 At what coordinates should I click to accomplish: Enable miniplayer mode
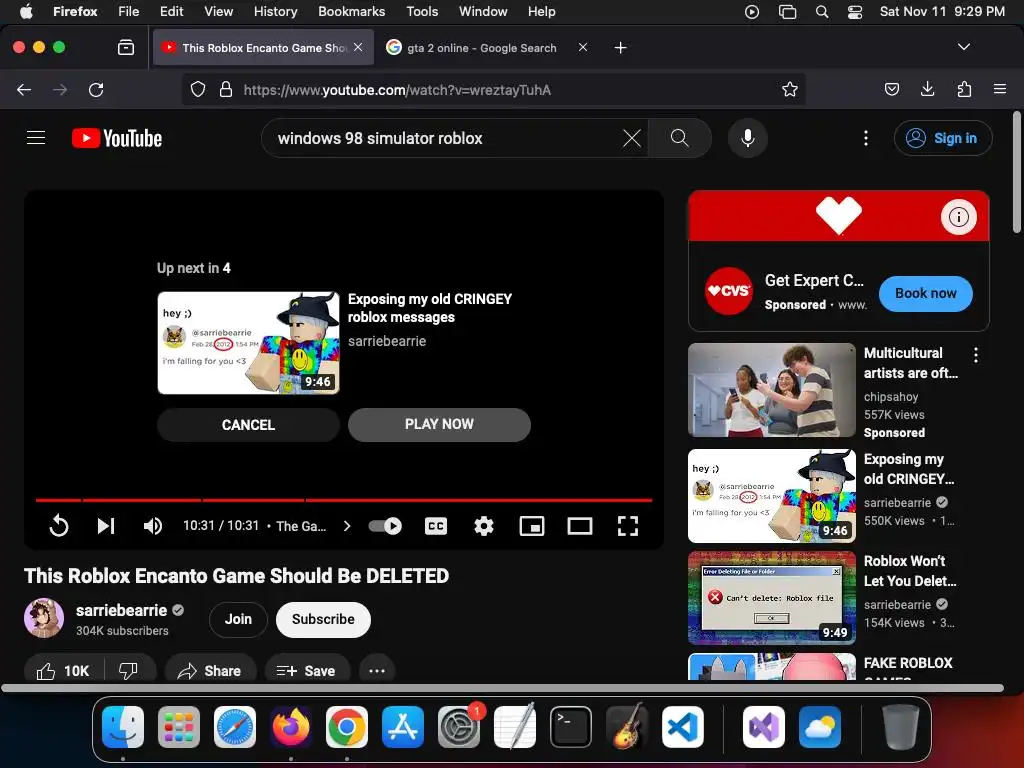point(532,526)
